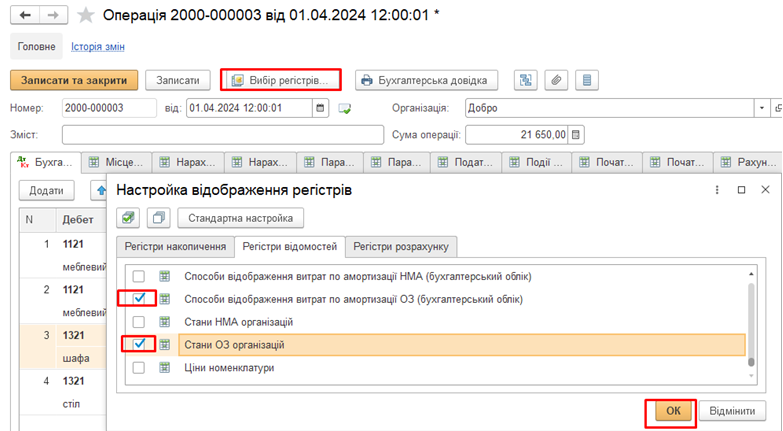Click the favorites star icon

pos(87,15)
